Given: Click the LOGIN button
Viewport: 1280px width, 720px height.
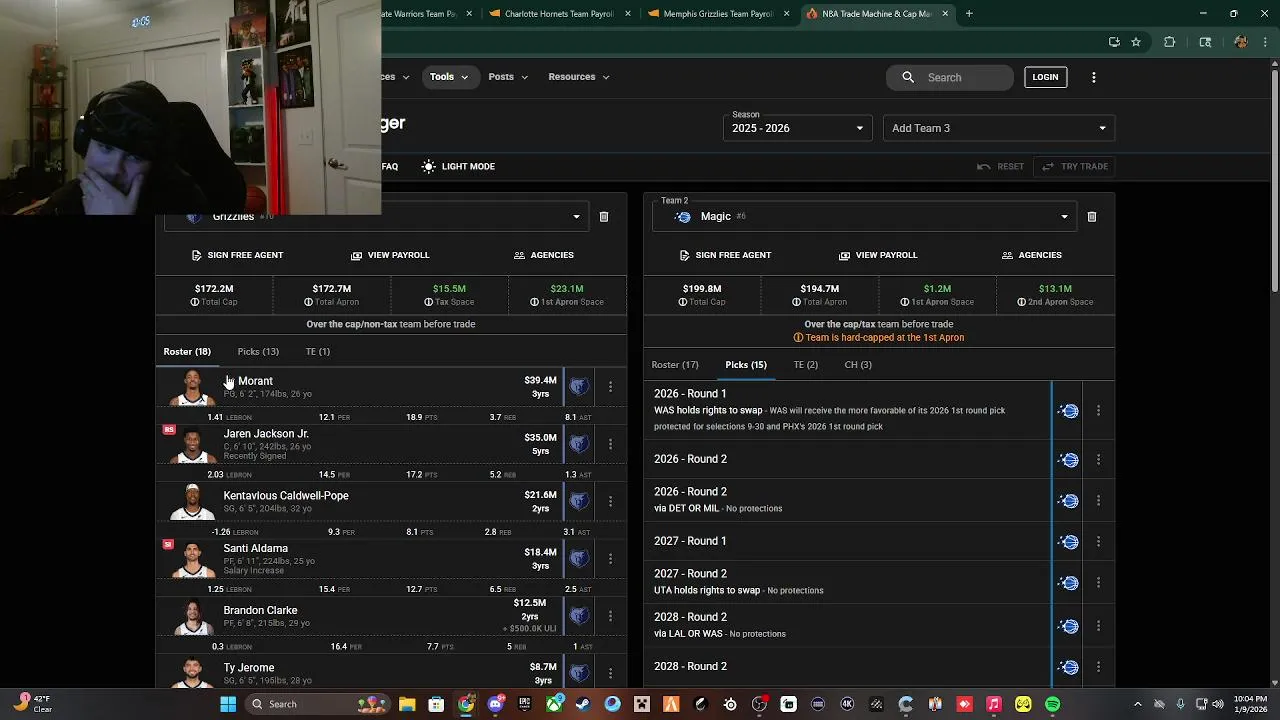Looking at the screenshot, I should pos(1045,77).
